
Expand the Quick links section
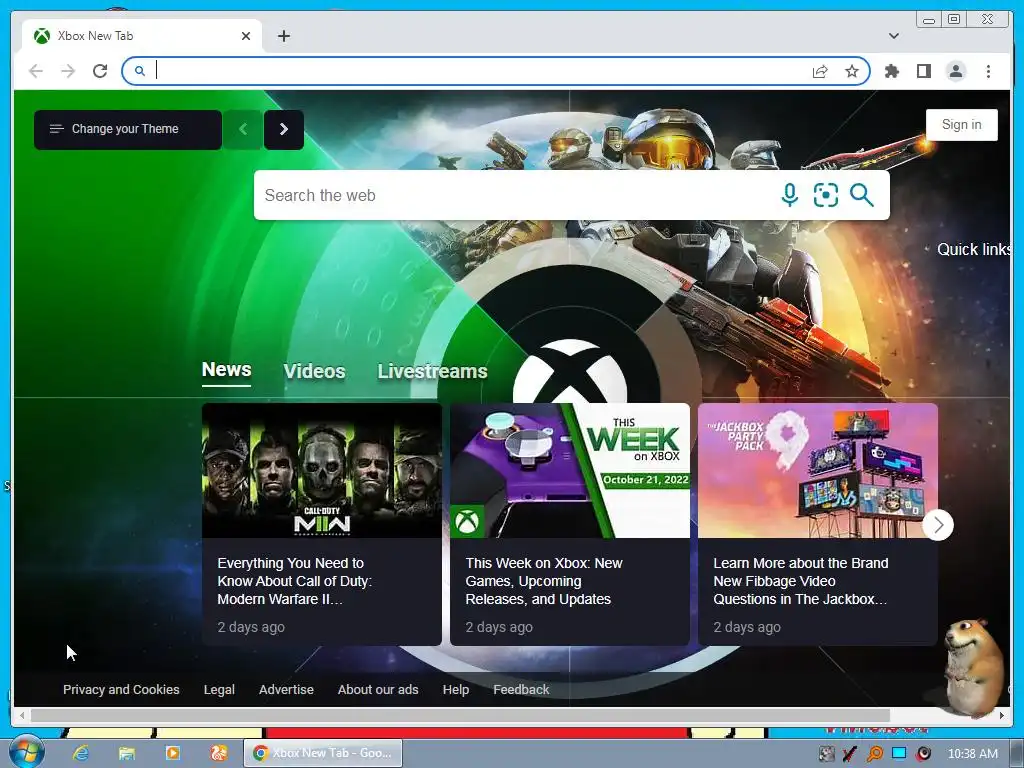972,249
